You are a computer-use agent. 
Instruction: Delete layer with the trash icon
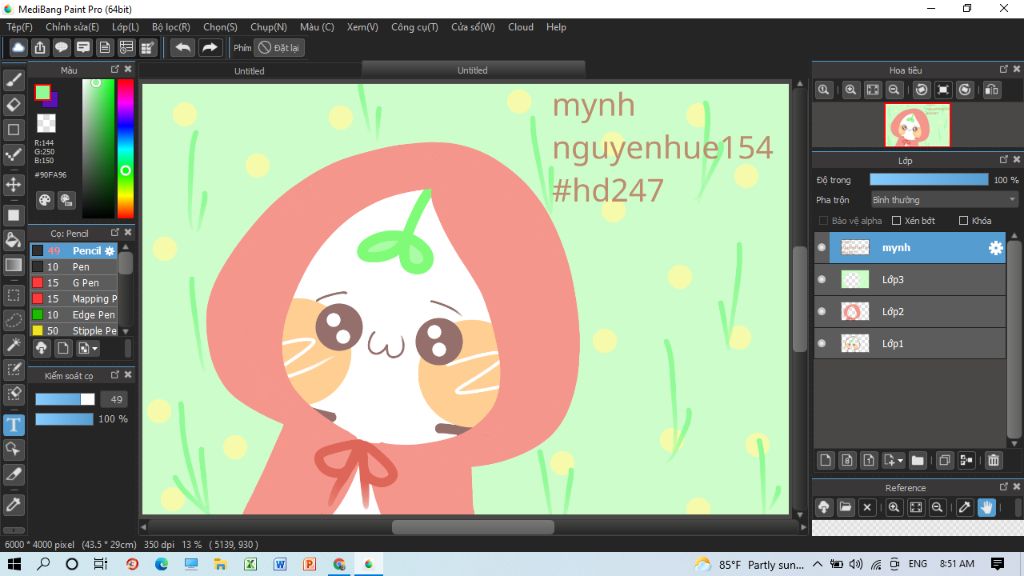[x=993, y=460]
